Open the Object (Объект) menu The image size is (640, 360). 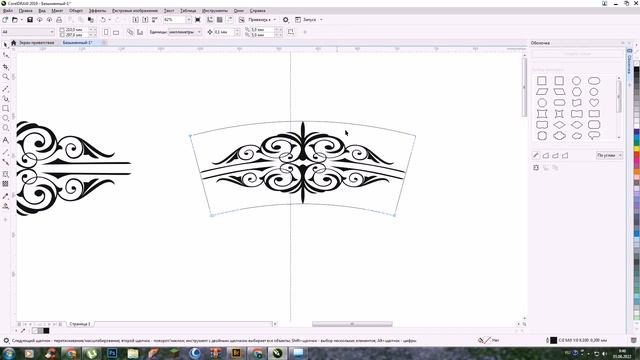coord(76,11)
